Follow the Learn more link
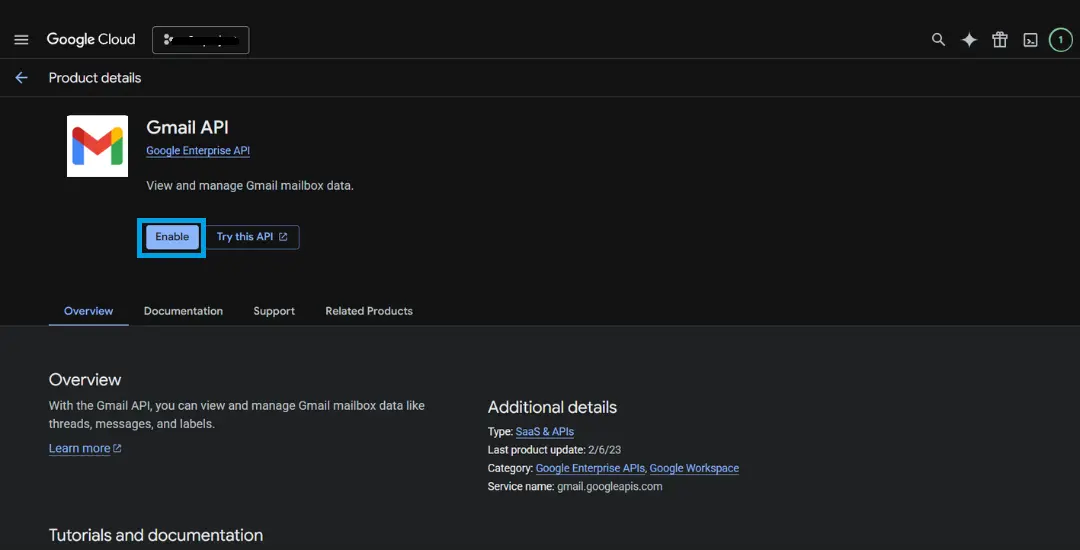 point(85,449)
